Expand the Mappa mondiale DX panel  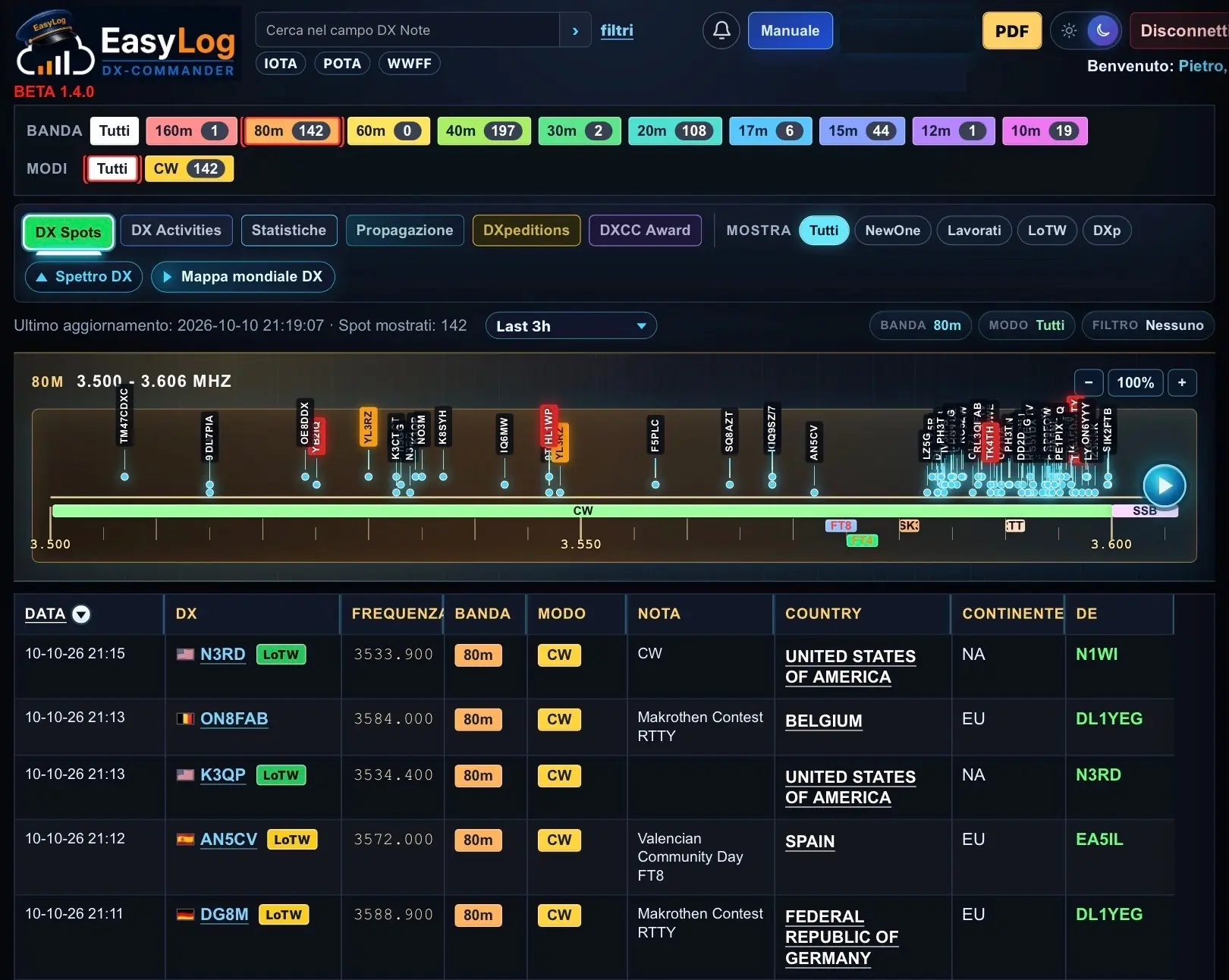243,277
